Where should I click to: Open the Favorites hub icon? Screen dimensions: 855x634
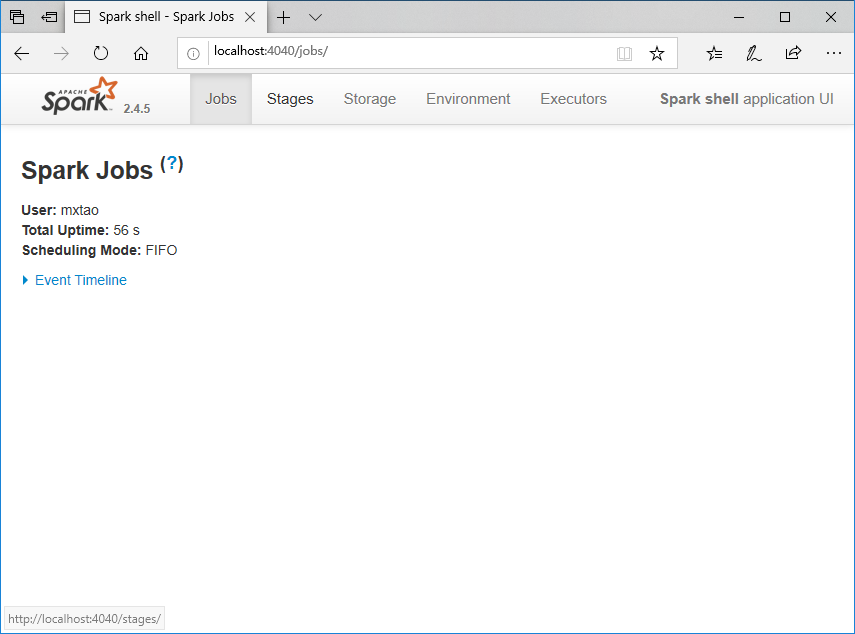click(x=713, y=53)
